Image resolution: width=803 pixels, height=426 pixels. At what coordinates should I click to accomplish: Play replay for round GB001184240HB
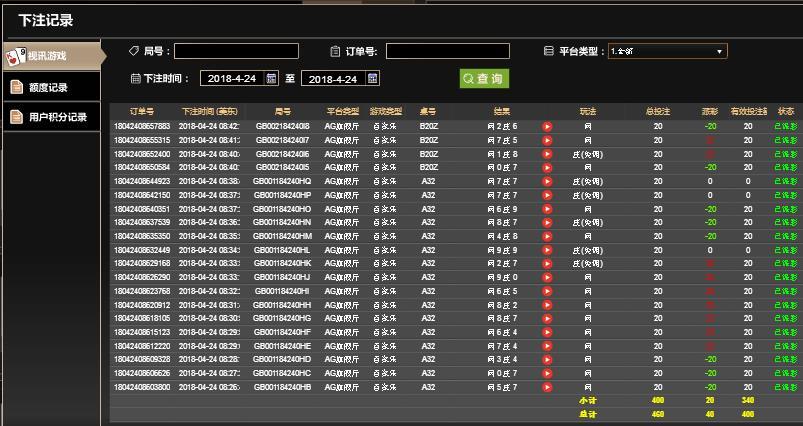coord(547,387)
